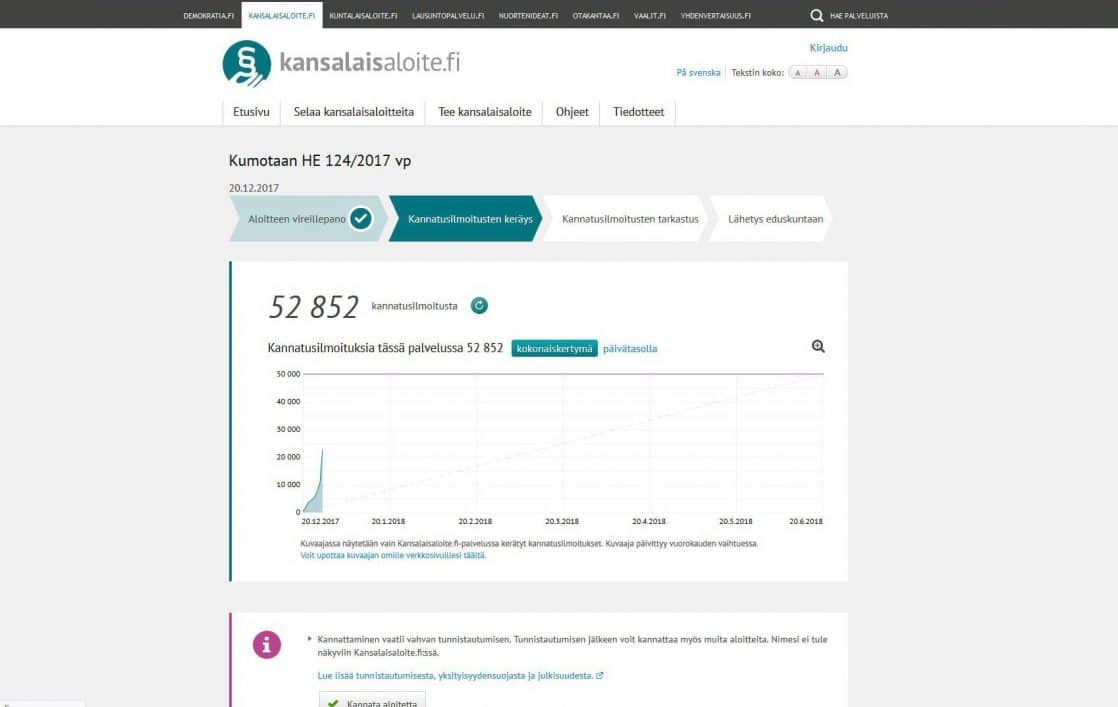Viewport: 1118px width, 707px height.
Task: Click the Kirjaudu login link
Action: [828, 48]
